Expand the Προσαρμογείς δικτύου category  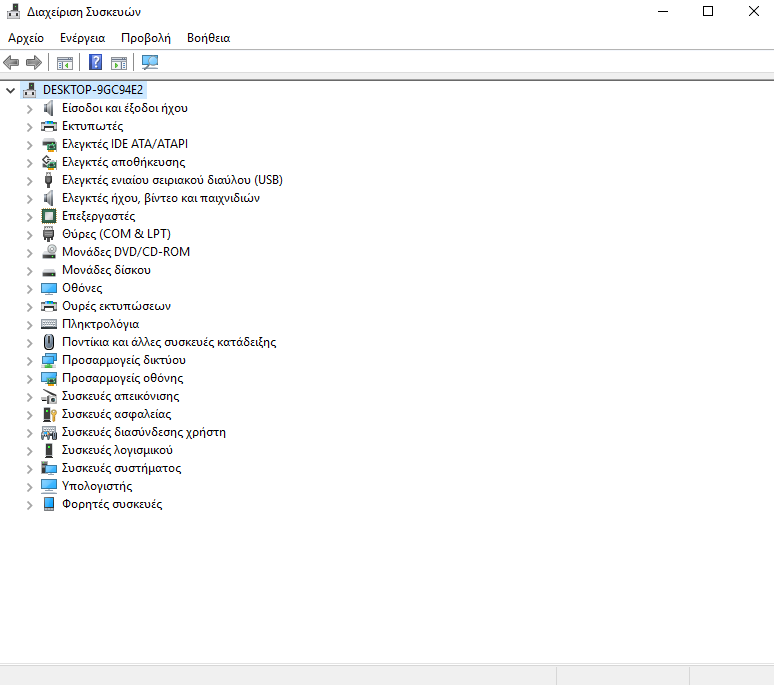(x=29, y=360)
